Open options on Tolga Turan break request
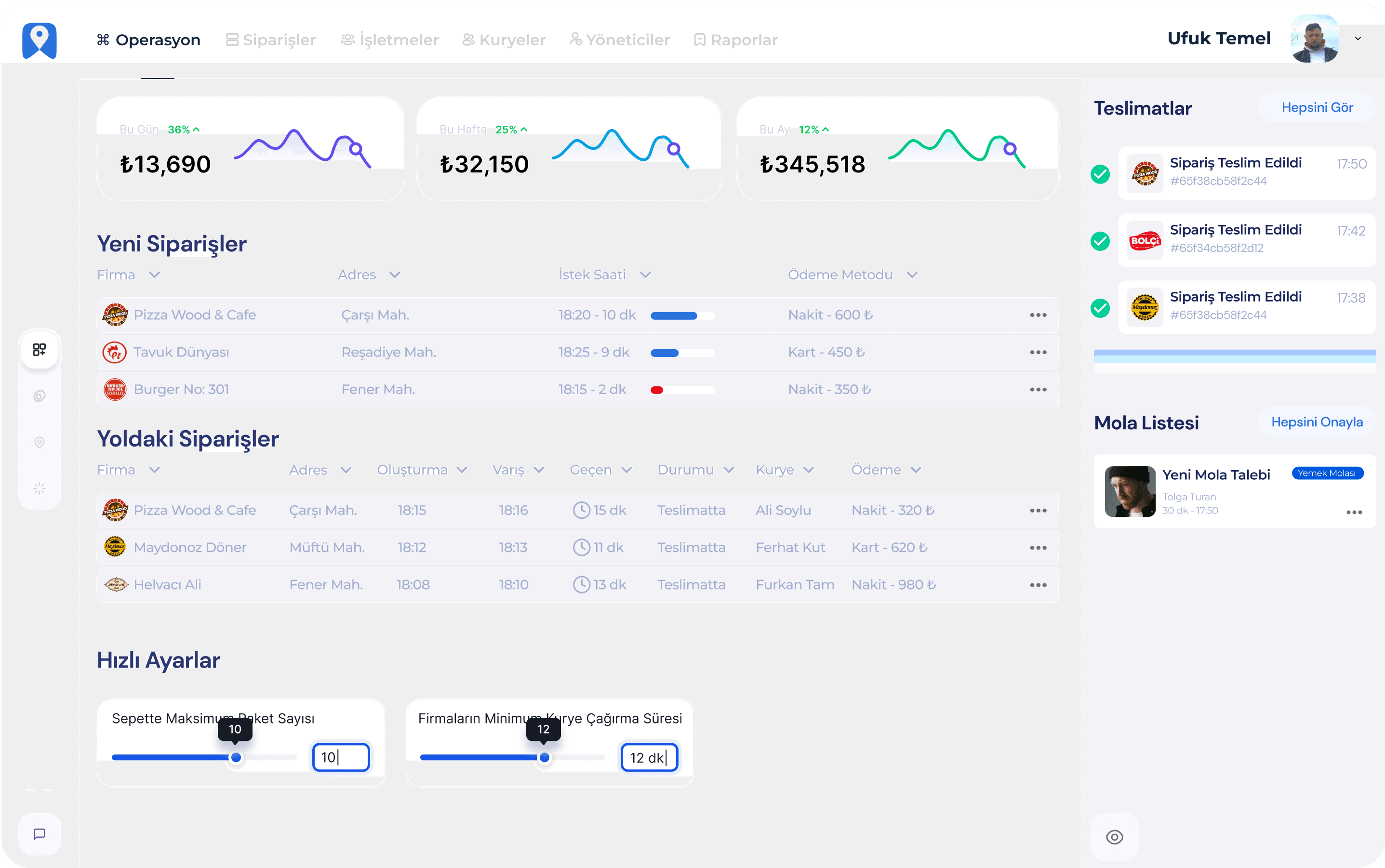Image resolution: width=1385 pixels, height=868 pixels. click(1353, 512)
